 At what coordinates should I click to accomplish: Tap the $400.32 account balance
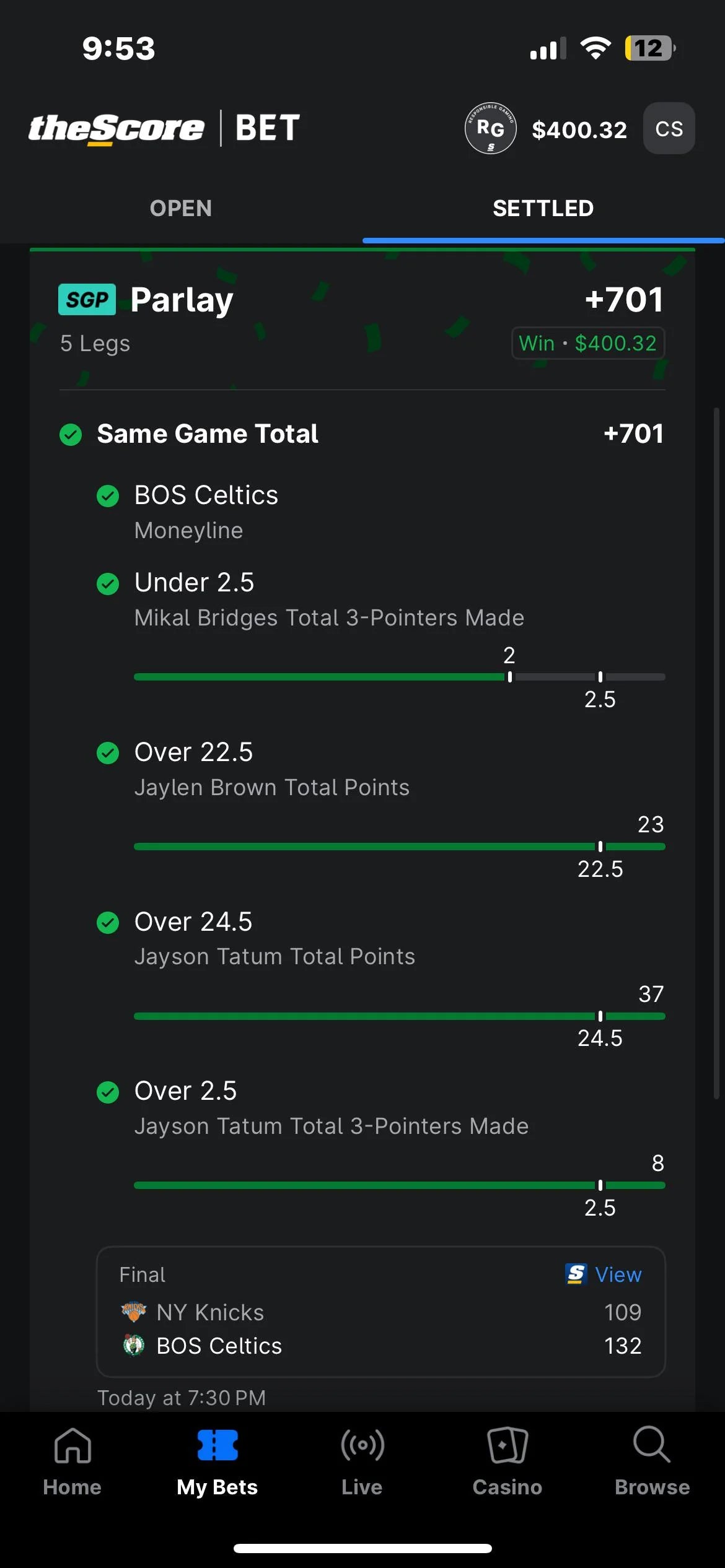pyautogui.click(x=579, y=129)
